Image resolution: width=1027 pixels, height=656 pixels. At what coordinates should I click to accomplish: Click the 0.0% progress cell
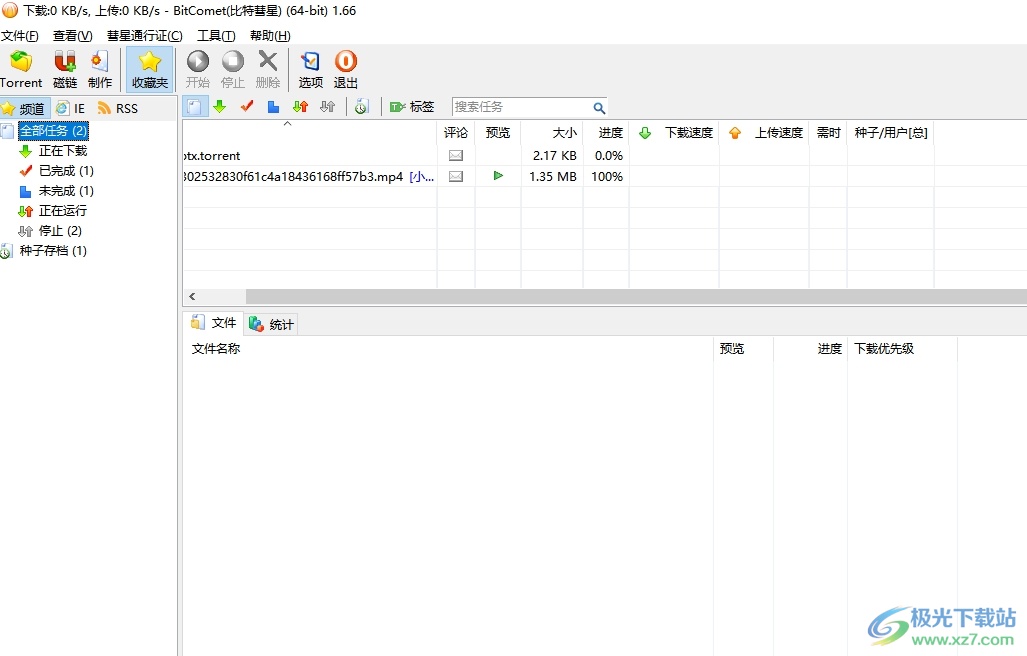click(x=608, y=155)
